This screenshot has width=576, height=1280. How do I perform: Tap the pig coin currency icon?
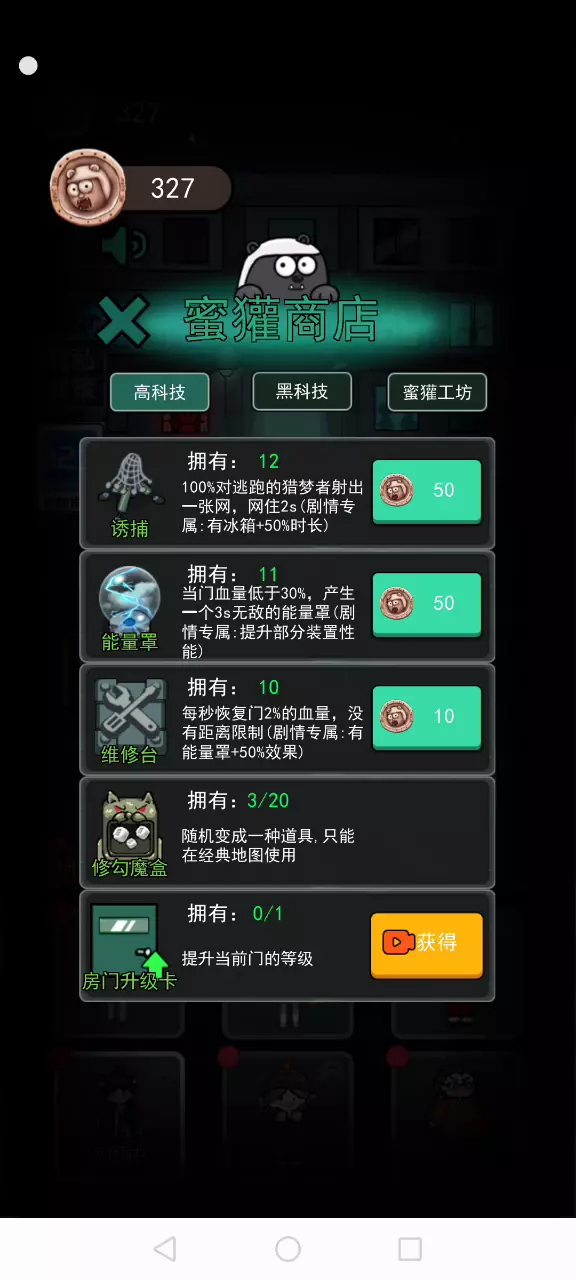pyautogui.click(x=88, y=187)
